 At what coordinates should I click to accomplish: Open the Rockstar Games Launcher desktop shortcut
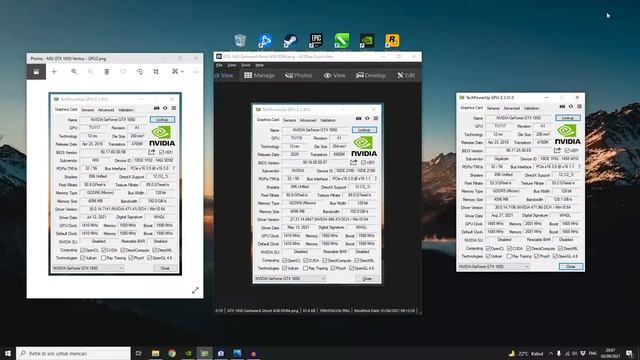coord(392,40)
